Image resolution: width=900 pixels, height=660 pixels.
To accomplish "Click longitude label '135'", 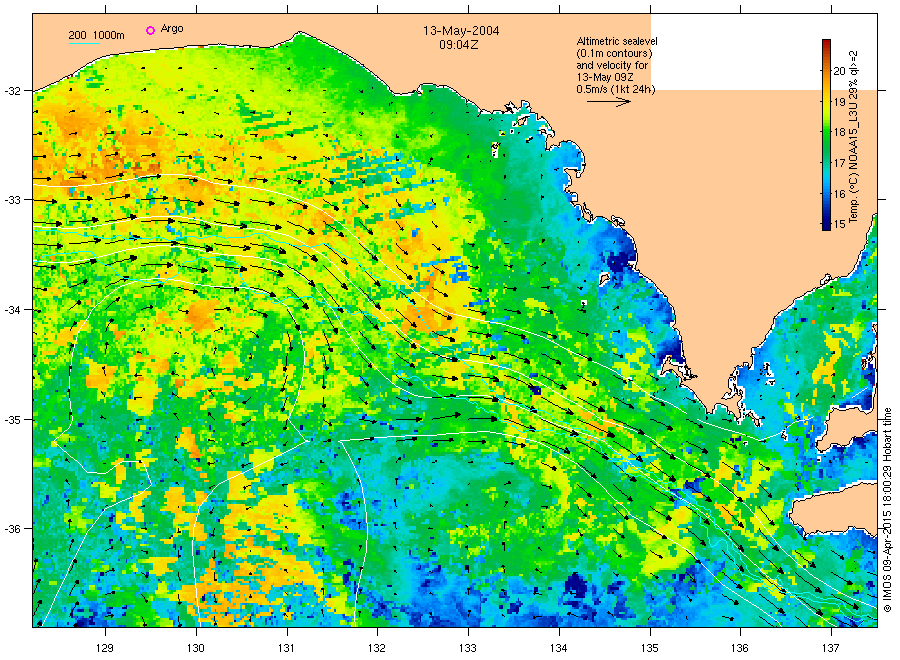I will point(650,649).
